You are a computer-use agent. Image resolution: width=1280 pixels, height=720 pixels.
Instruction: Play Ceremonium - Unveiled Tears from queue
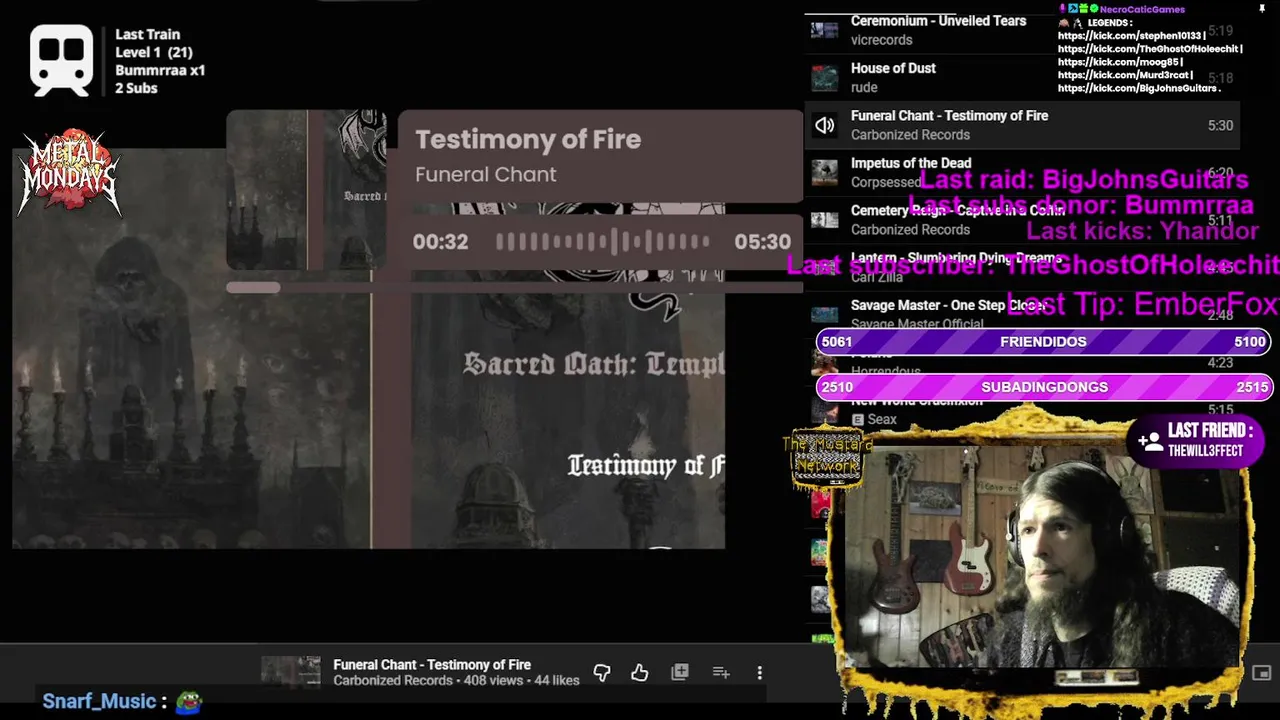tap(938, 20)
